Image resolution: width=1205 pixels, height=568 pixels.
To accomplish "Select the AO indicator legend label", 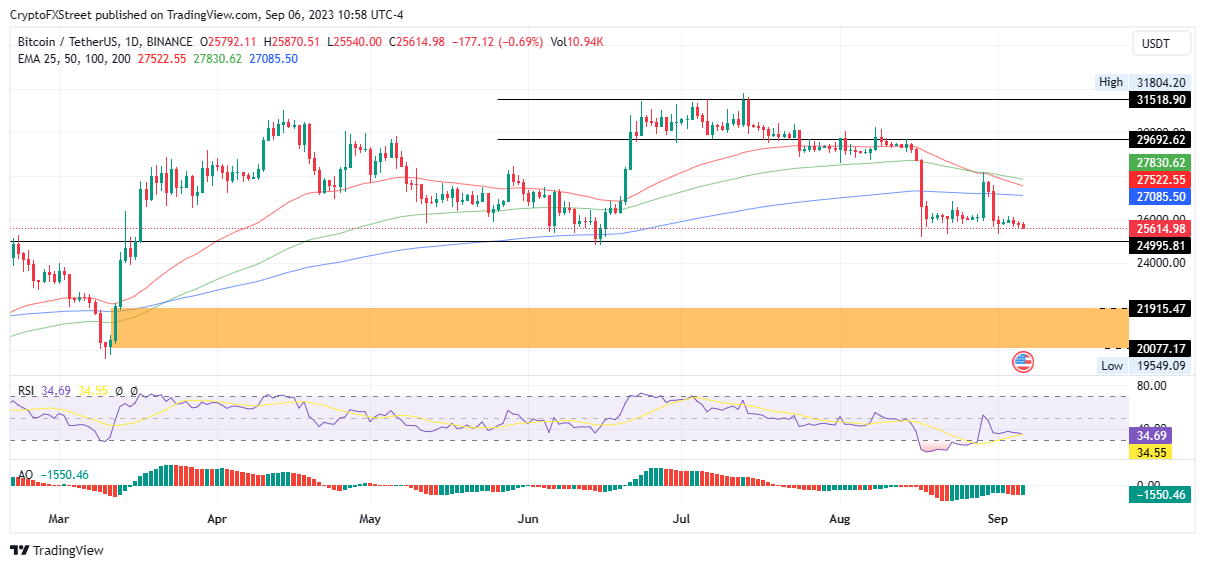I will click(x=25, y=474).
